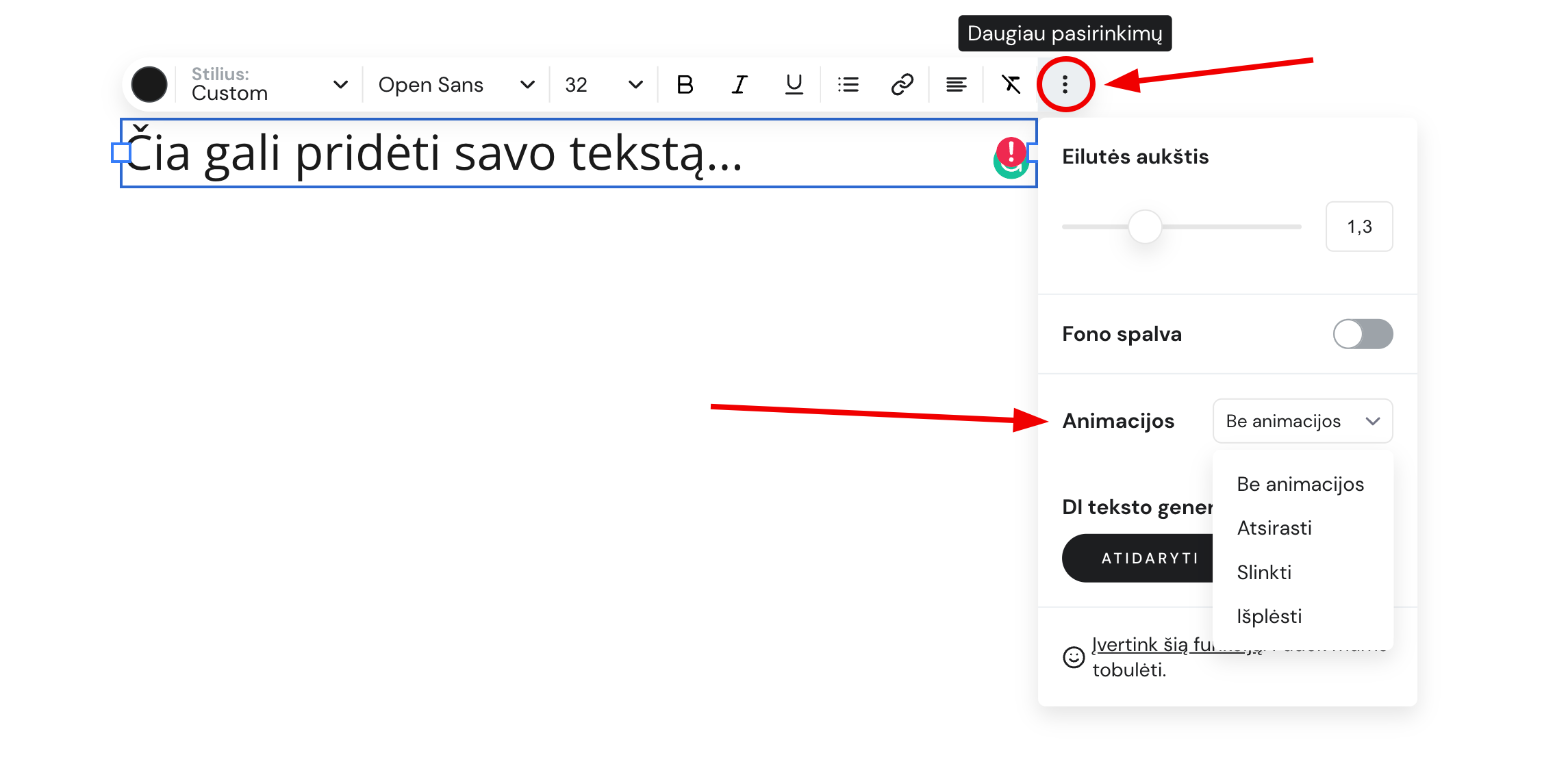1568x764 pixels.
Task: Adjust the Eilutės aukštis slider
Action: pyautogui.click(x=1143, y=227)
